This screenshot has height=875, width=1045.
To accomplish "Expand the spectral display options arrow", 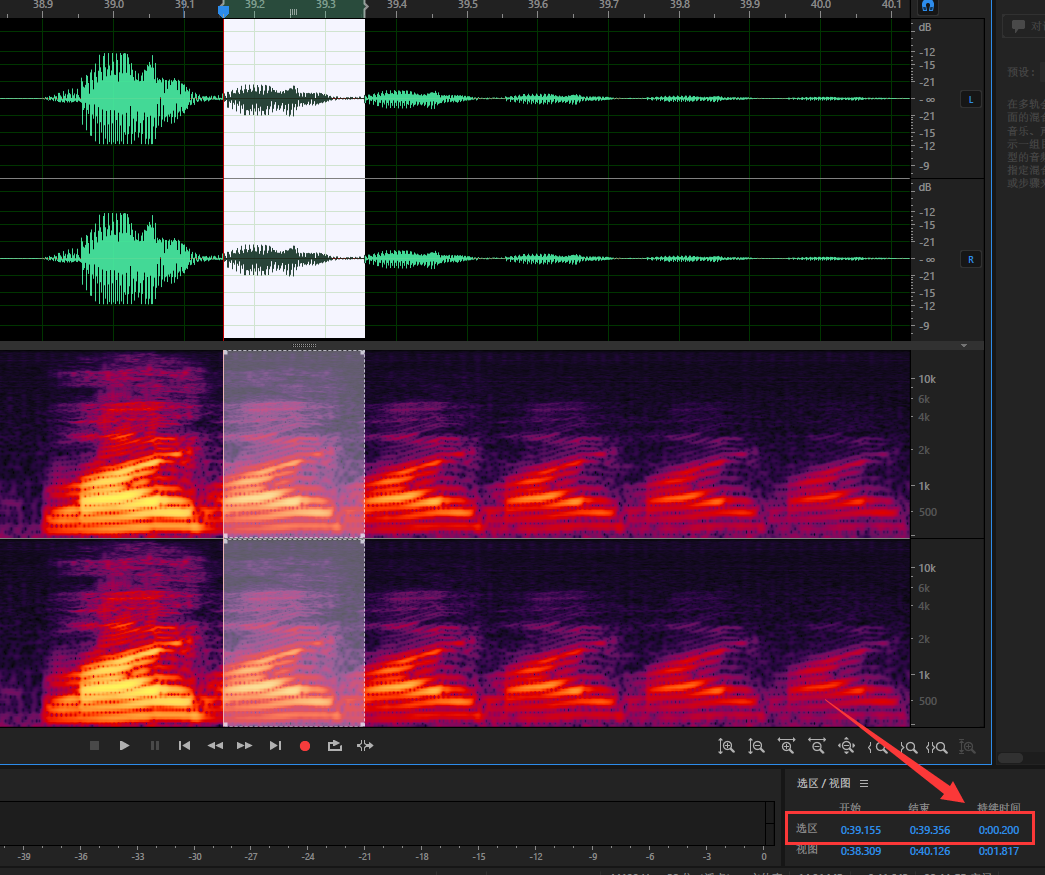I will [964, 346].
